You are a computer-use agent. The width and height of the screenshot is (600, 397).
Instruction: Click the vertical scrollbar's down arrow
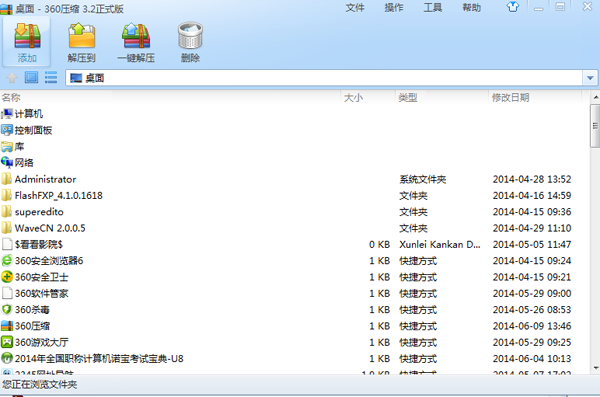595,368
